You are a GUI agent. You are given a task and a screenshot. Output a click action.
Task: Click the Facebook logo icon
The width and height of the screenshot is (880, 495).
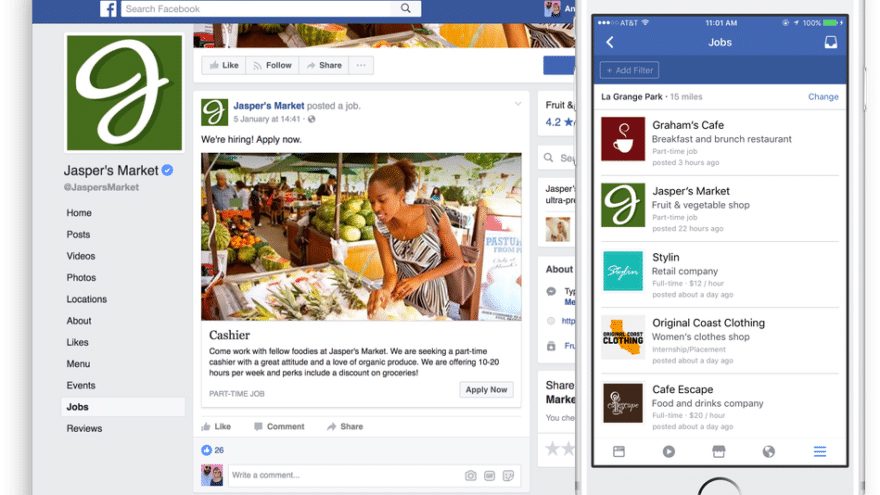click(x=108, y=8)
